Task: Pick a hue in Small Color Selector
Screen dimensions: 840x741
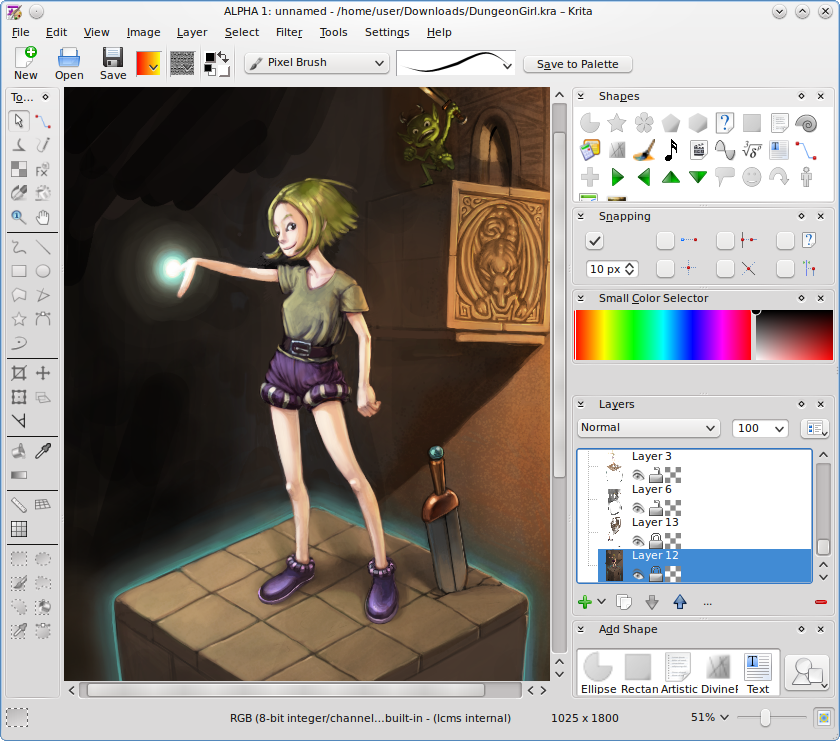Action: [x=662, y=334]
